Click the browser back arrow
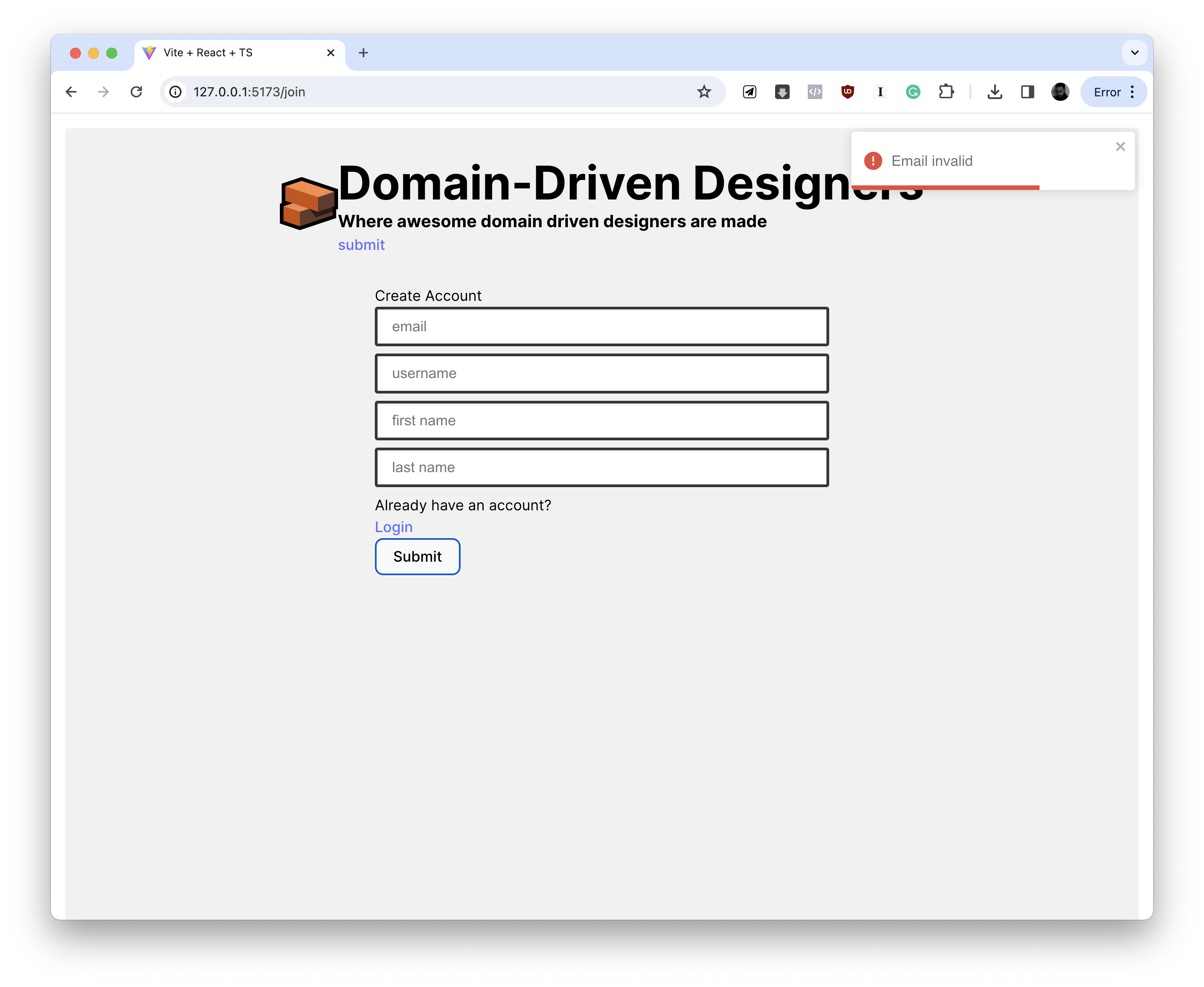 tap(71, 92)
